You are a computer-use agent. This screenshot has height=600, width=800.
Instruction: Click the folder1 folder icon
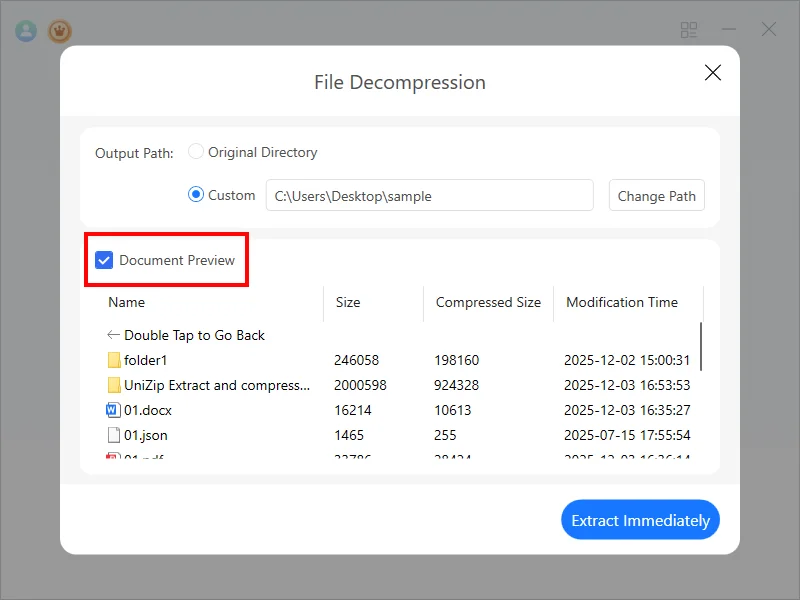click(x=114, y=360)
